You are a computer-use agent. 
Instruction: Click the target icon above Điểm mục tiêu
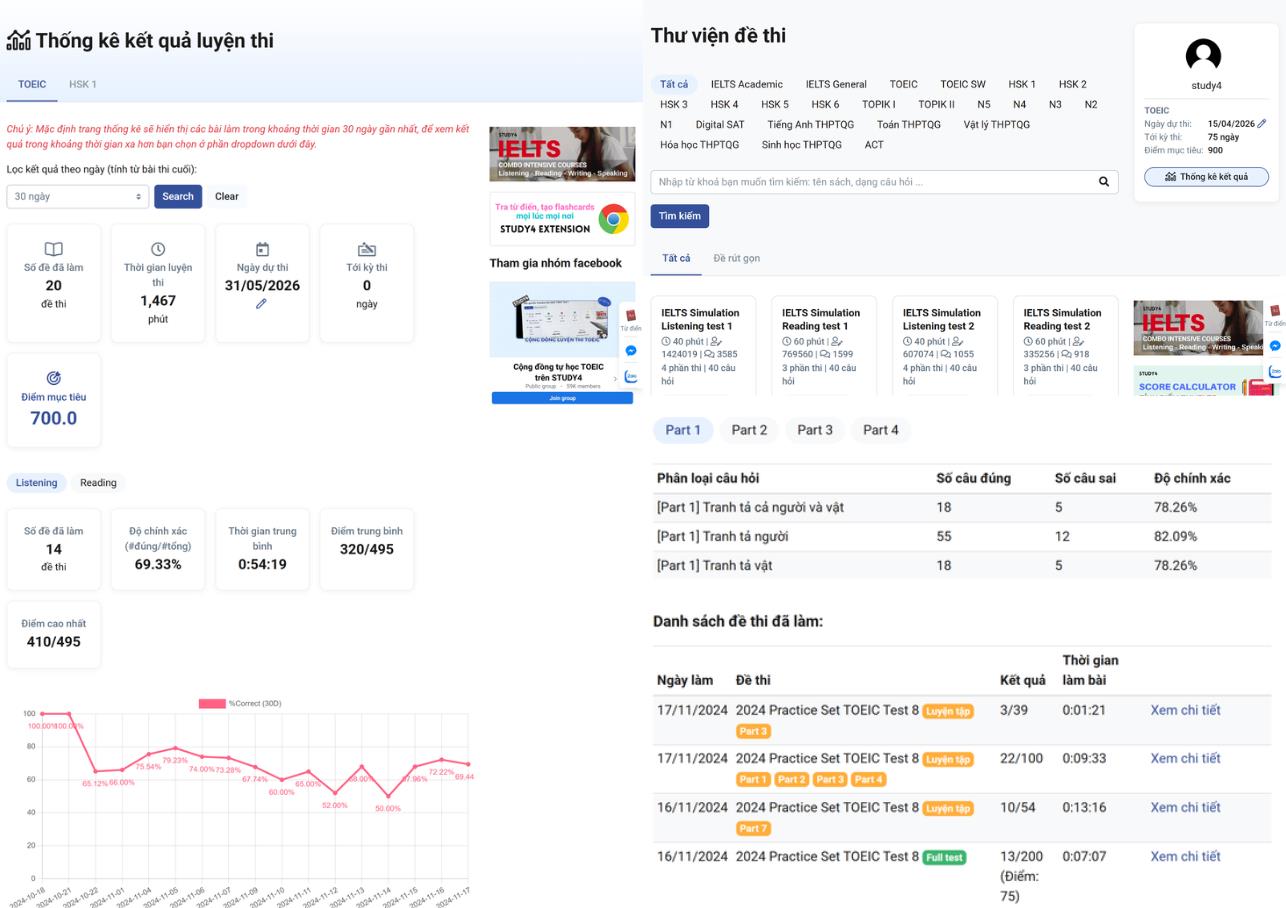[54, 378]
